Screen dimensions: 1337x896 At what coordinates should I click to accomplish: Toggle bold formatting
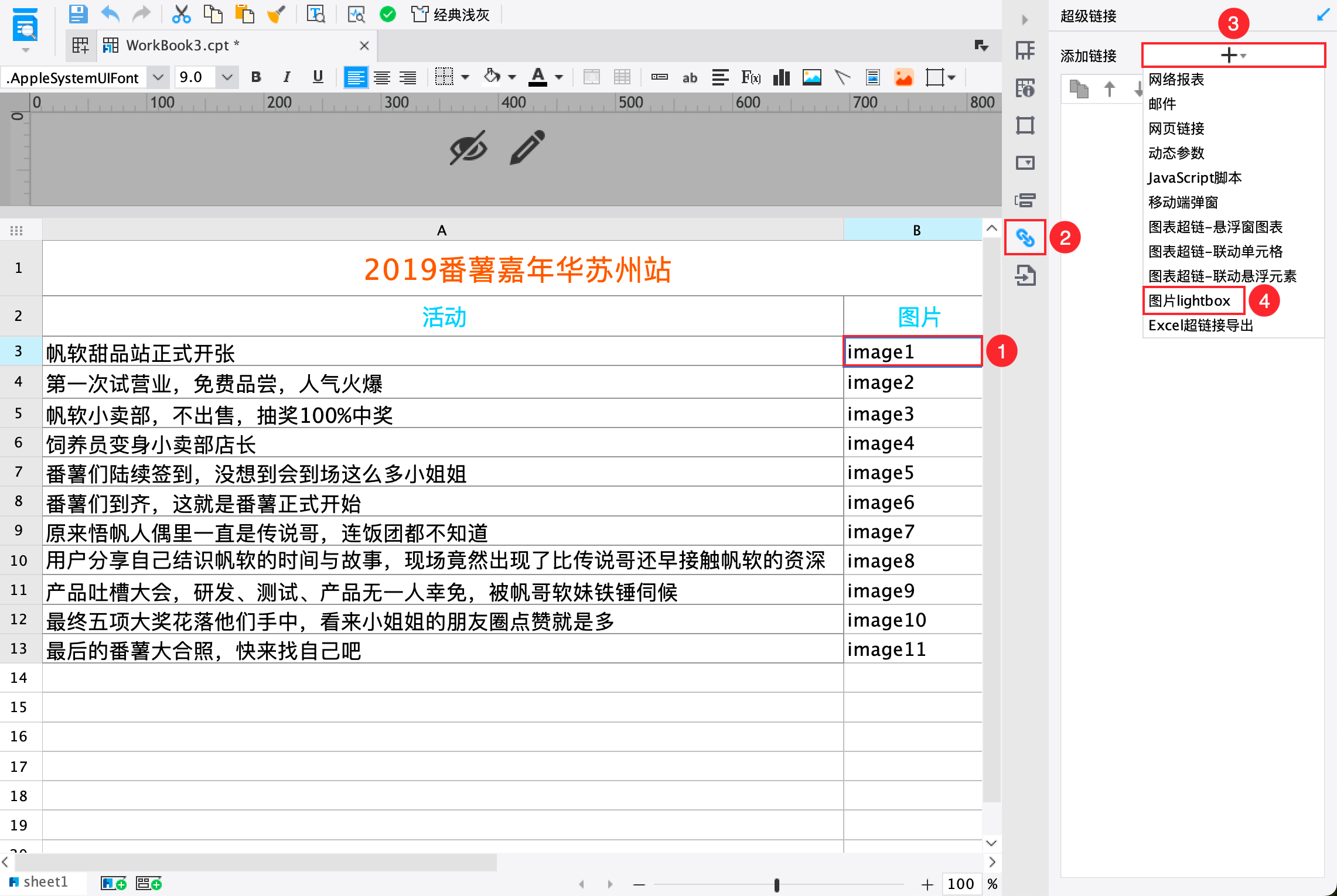[256, 77]
